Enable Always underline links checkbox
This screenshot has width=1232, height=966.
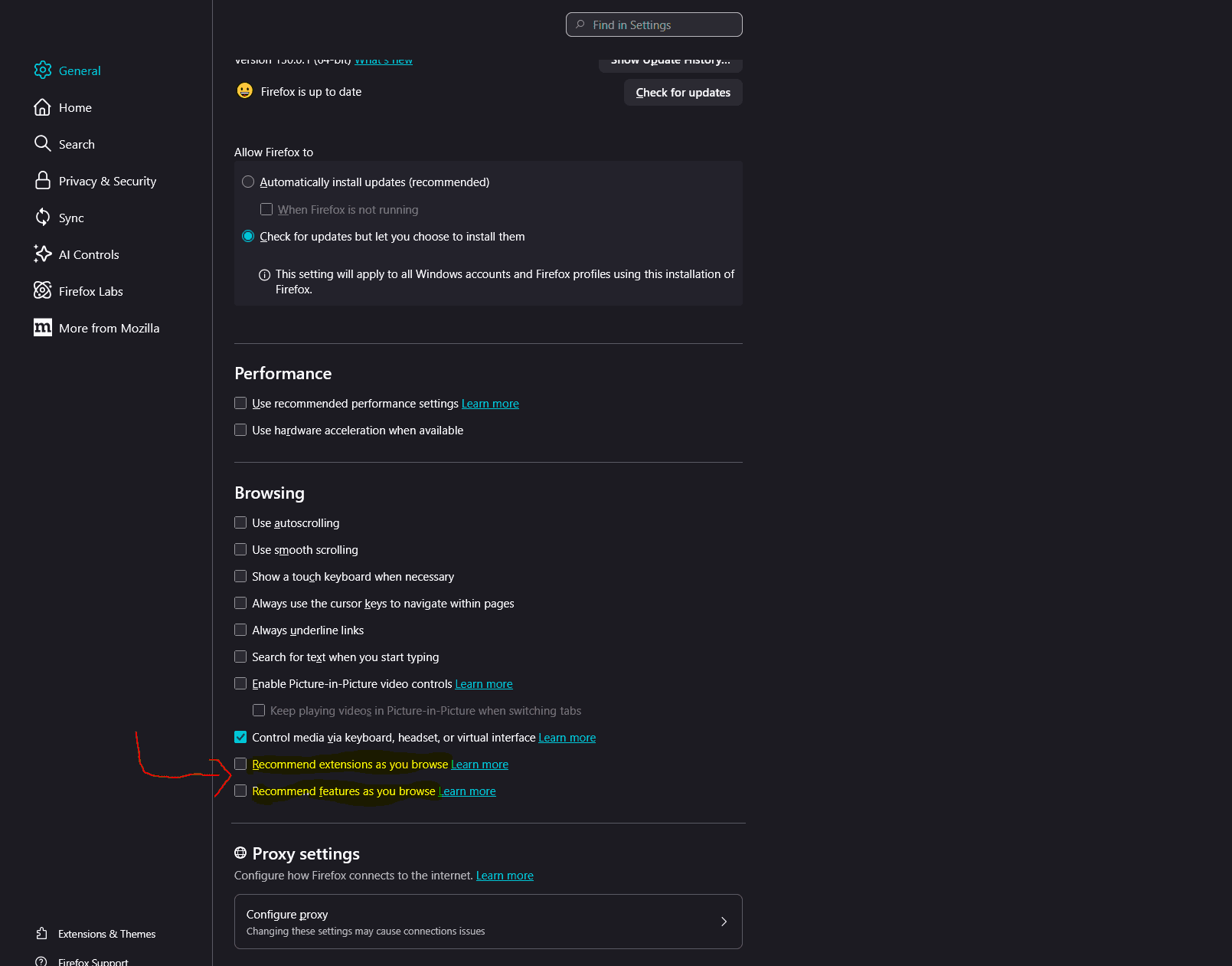pyautogui.click(x=240, y=630)
